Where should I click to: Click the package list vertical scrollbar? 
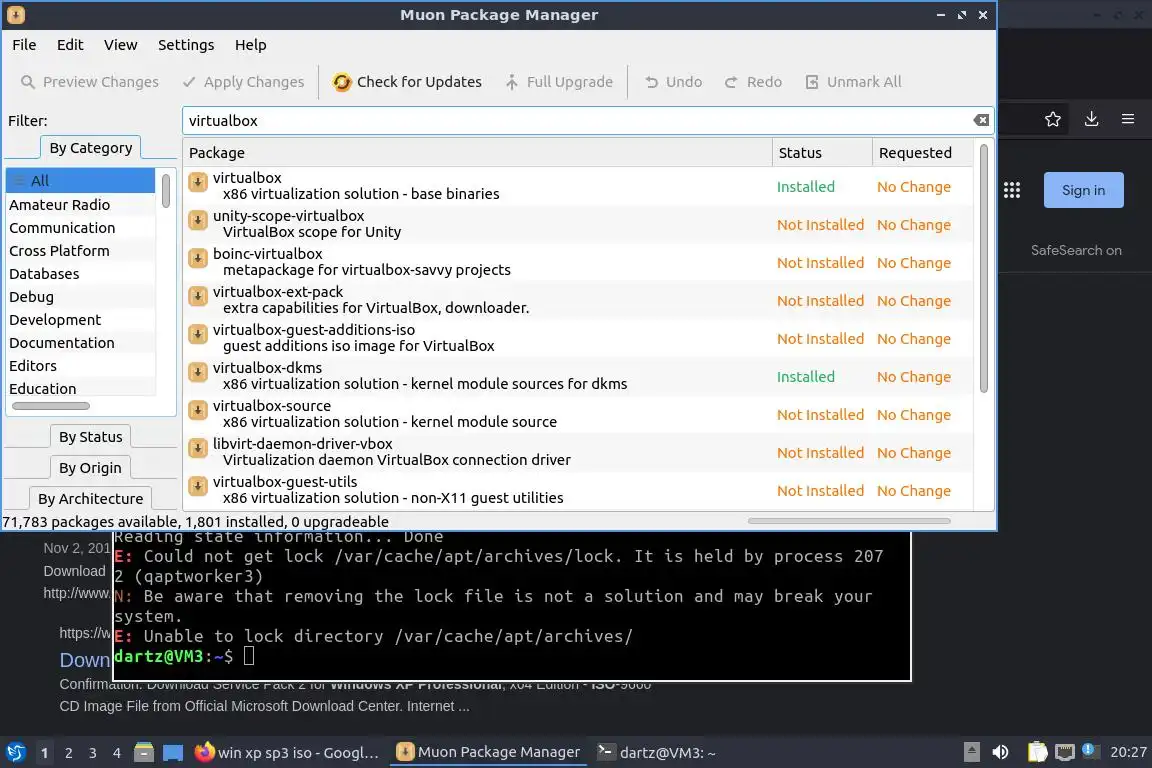(x=983, y=269)
